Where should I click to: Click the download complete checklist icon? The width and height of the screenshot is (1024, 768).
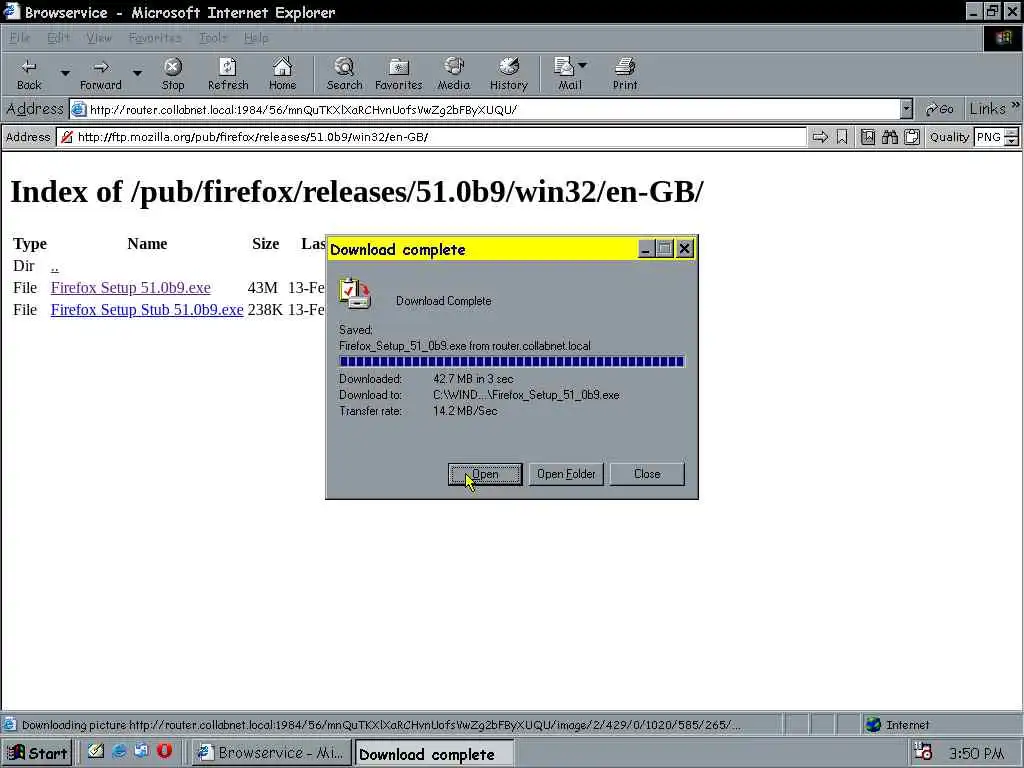click(x=355, y=293)
